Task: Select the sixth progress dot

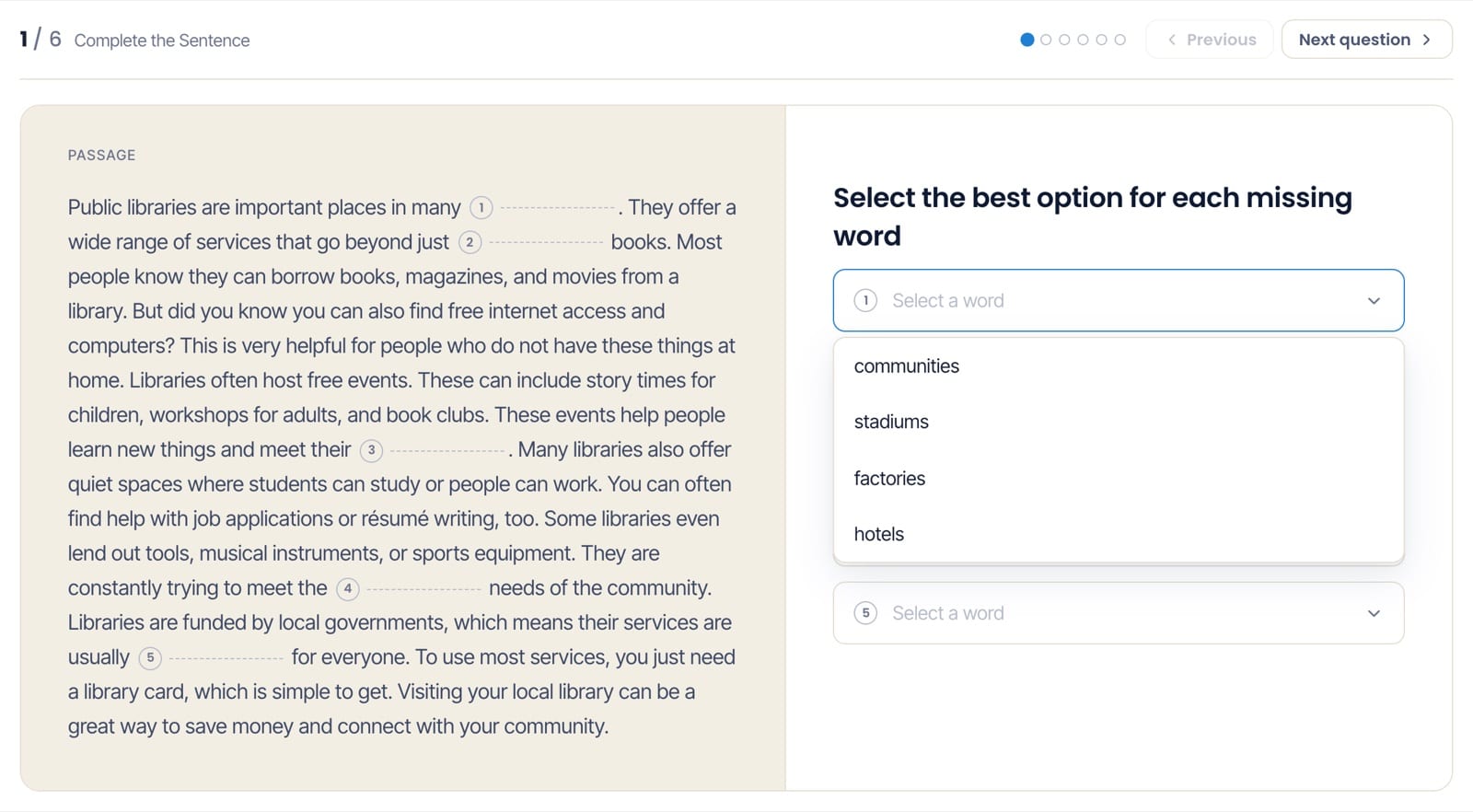Action: point(1119,40)
